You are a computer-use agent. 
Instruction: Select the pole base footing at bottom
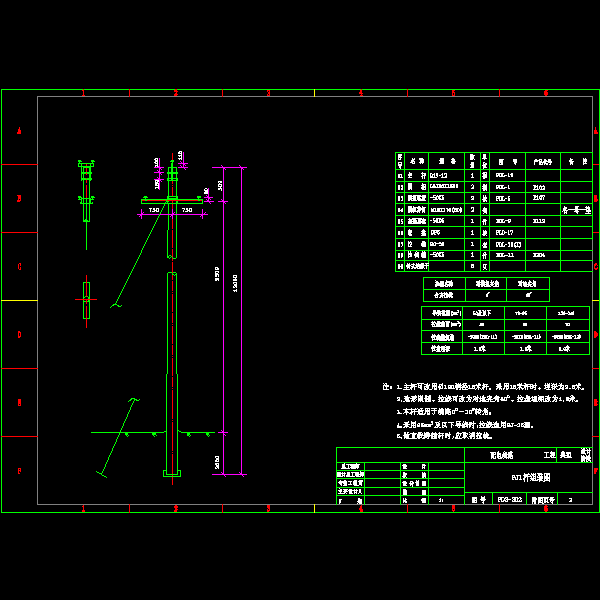point(172,471)
